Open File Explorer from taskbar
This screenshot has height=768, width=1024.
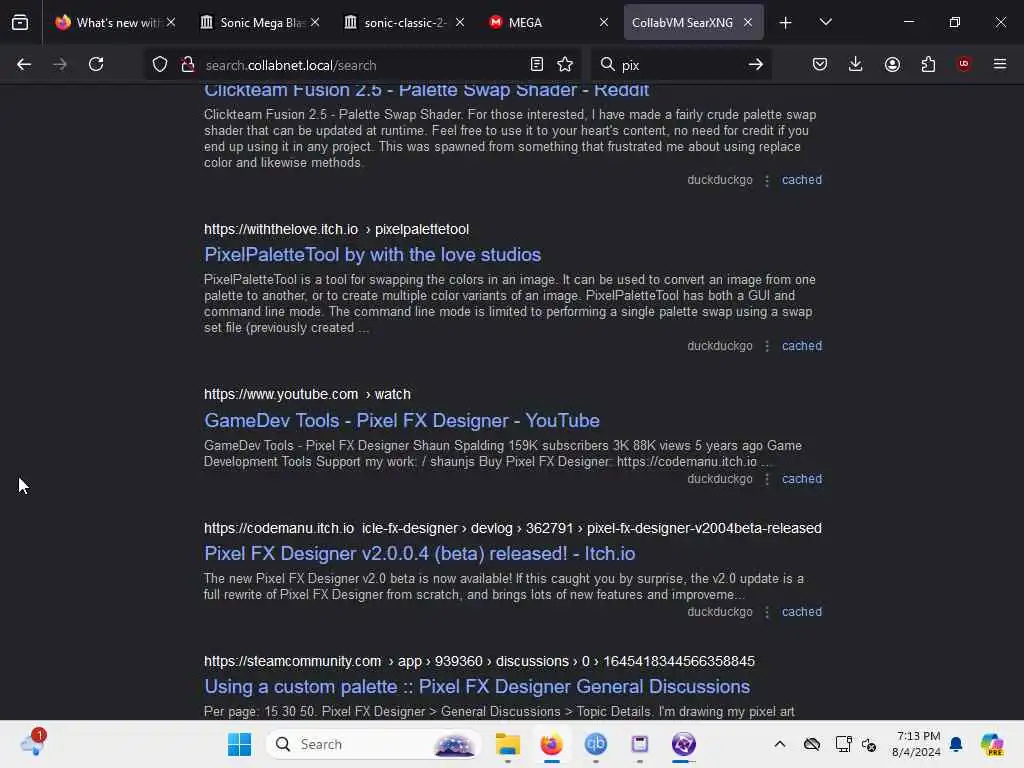point(507,744)
